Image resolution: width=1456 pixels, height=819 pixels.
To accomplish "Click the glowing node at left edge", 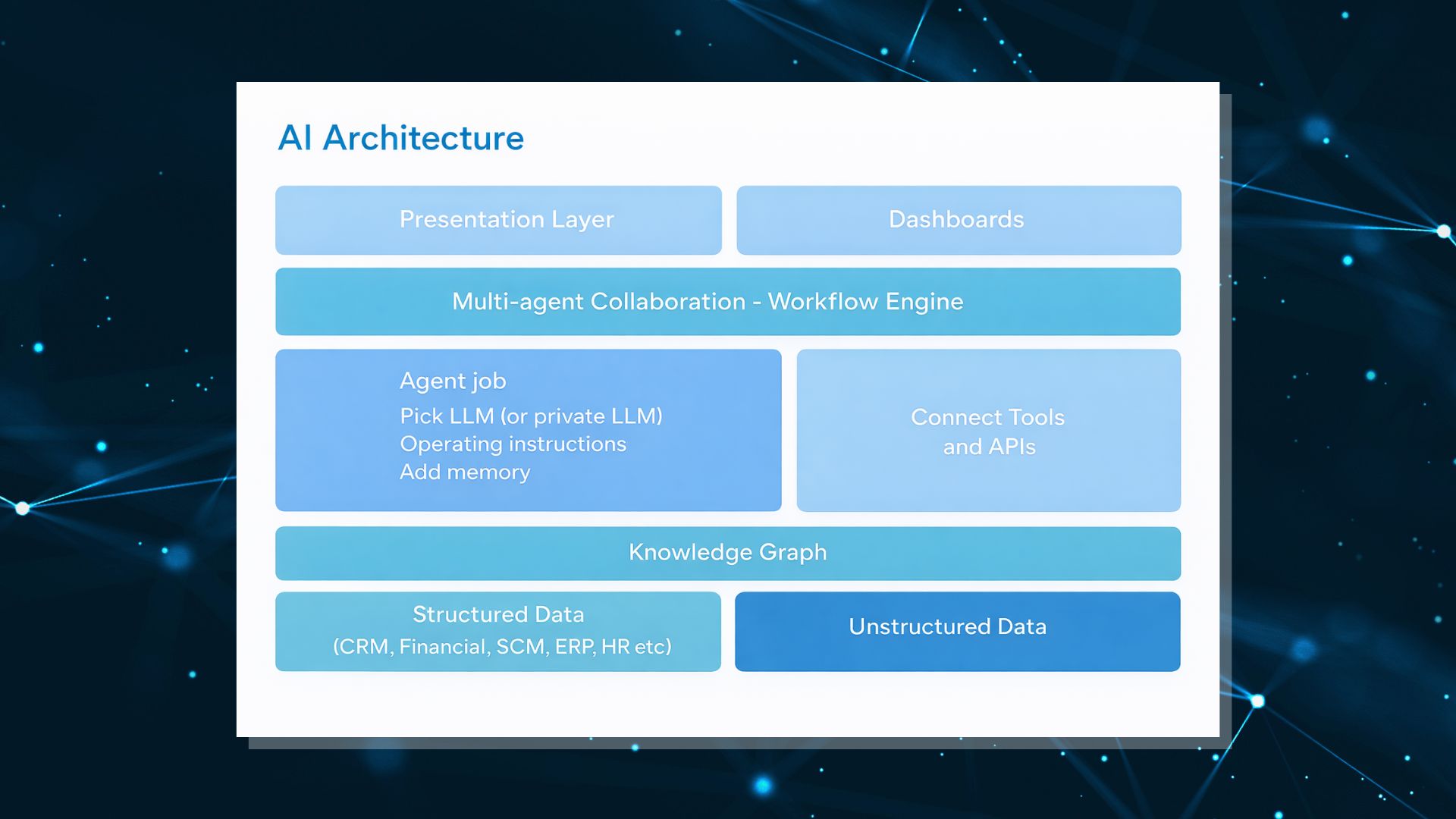I will tap(23, 508).
